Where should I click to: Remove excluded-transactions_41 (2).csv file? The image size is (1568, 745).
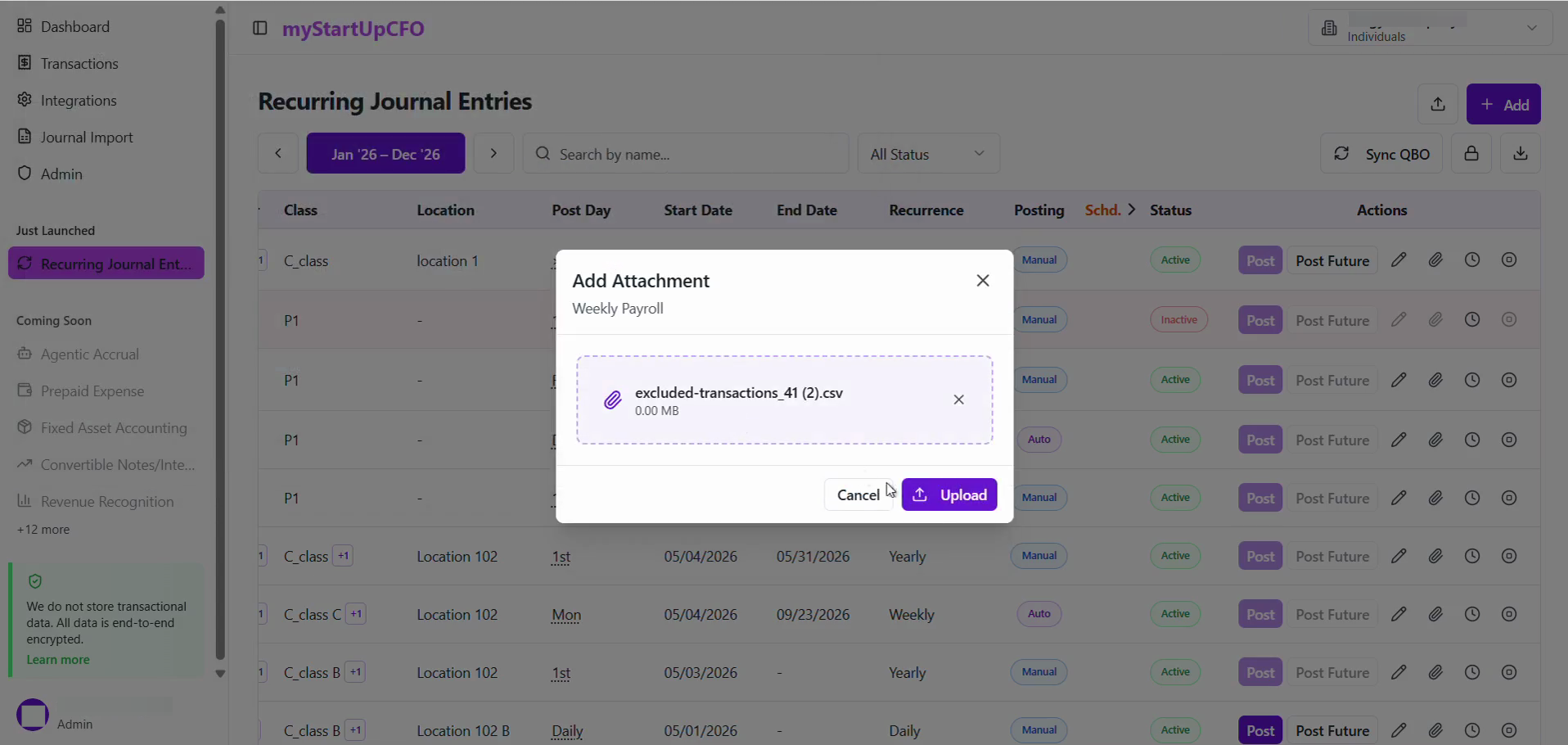pyautogui.click(x=958, y=400)
